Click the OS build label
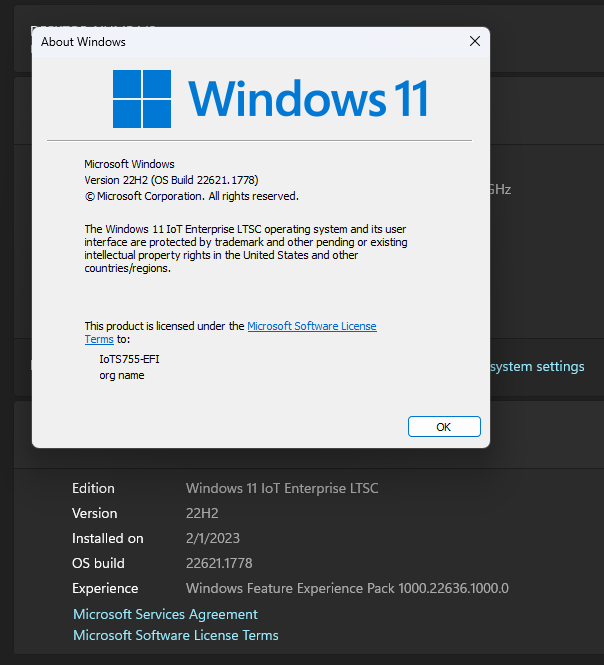The image size is (604, 665). click(98, 563)
